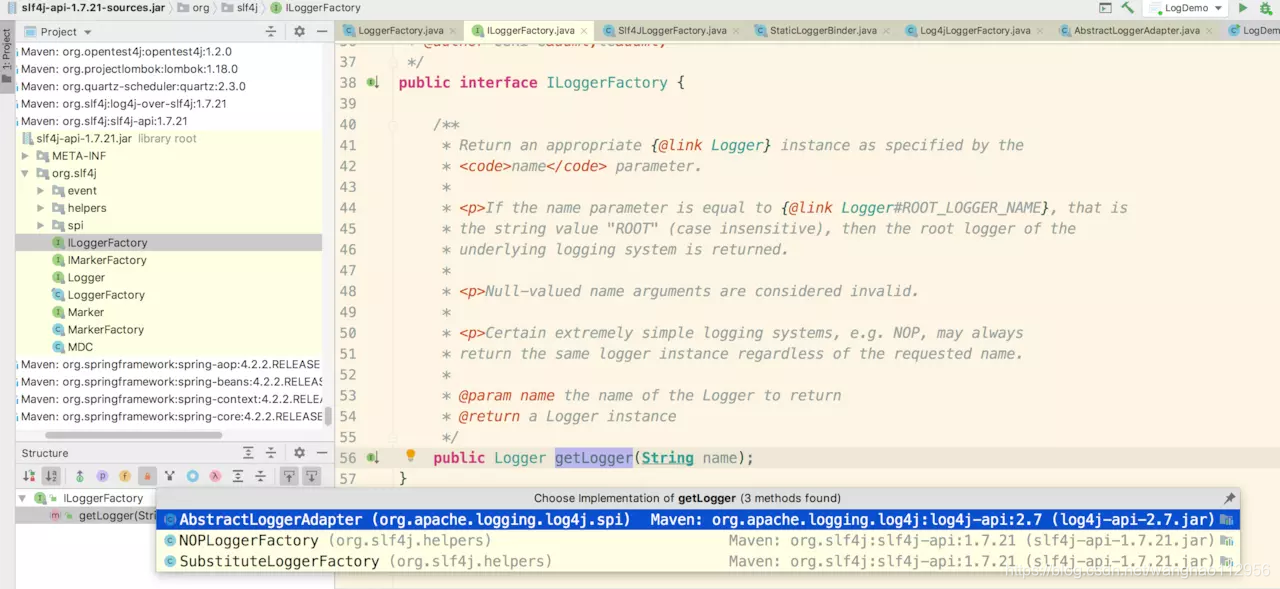Click the yellow intention bulb on line 56
The image size is (1280, 589).
pyautogui.click(x=410, y=456)
